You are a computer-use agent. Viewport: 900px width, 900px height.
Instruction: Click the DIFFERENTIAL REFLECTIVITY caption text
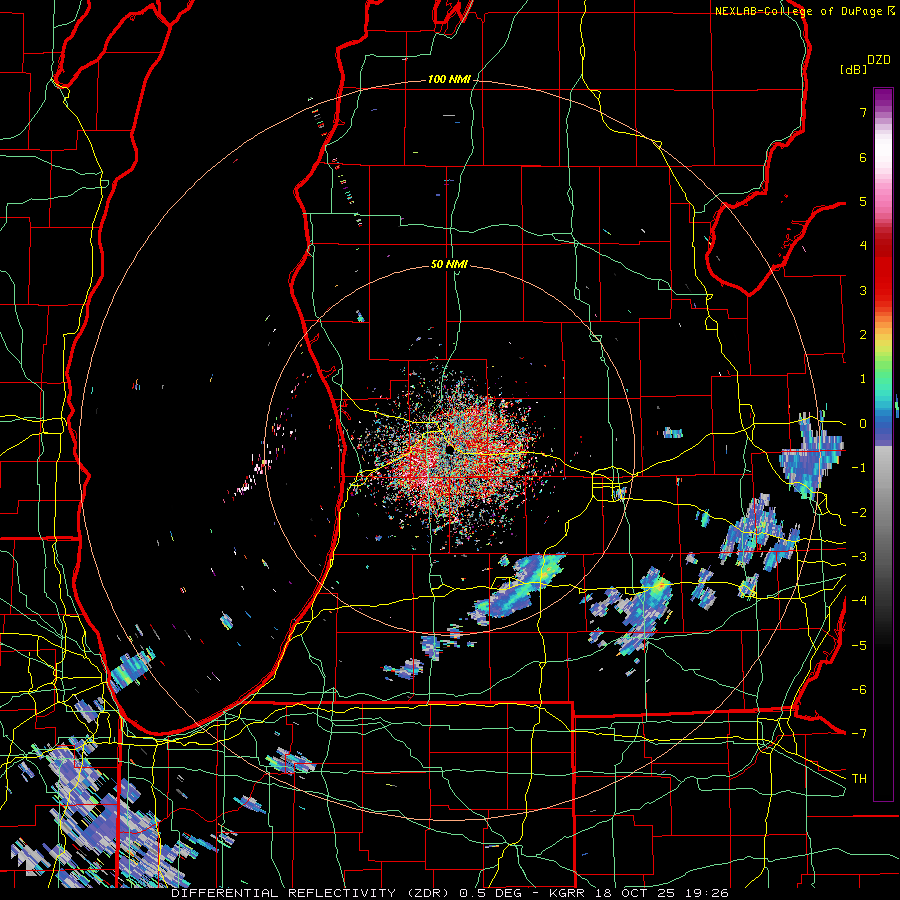click(x=283, y=893)
